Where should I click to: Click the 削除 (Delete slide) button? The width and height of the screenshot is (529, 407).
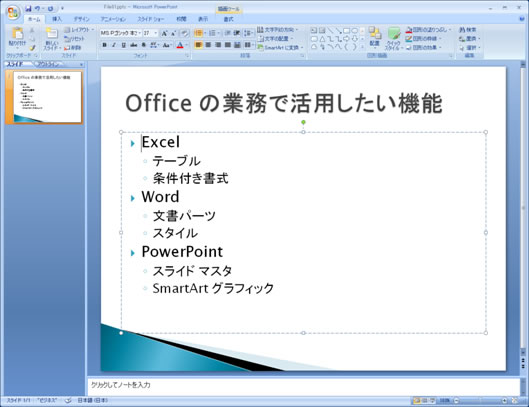pos(73,48)
